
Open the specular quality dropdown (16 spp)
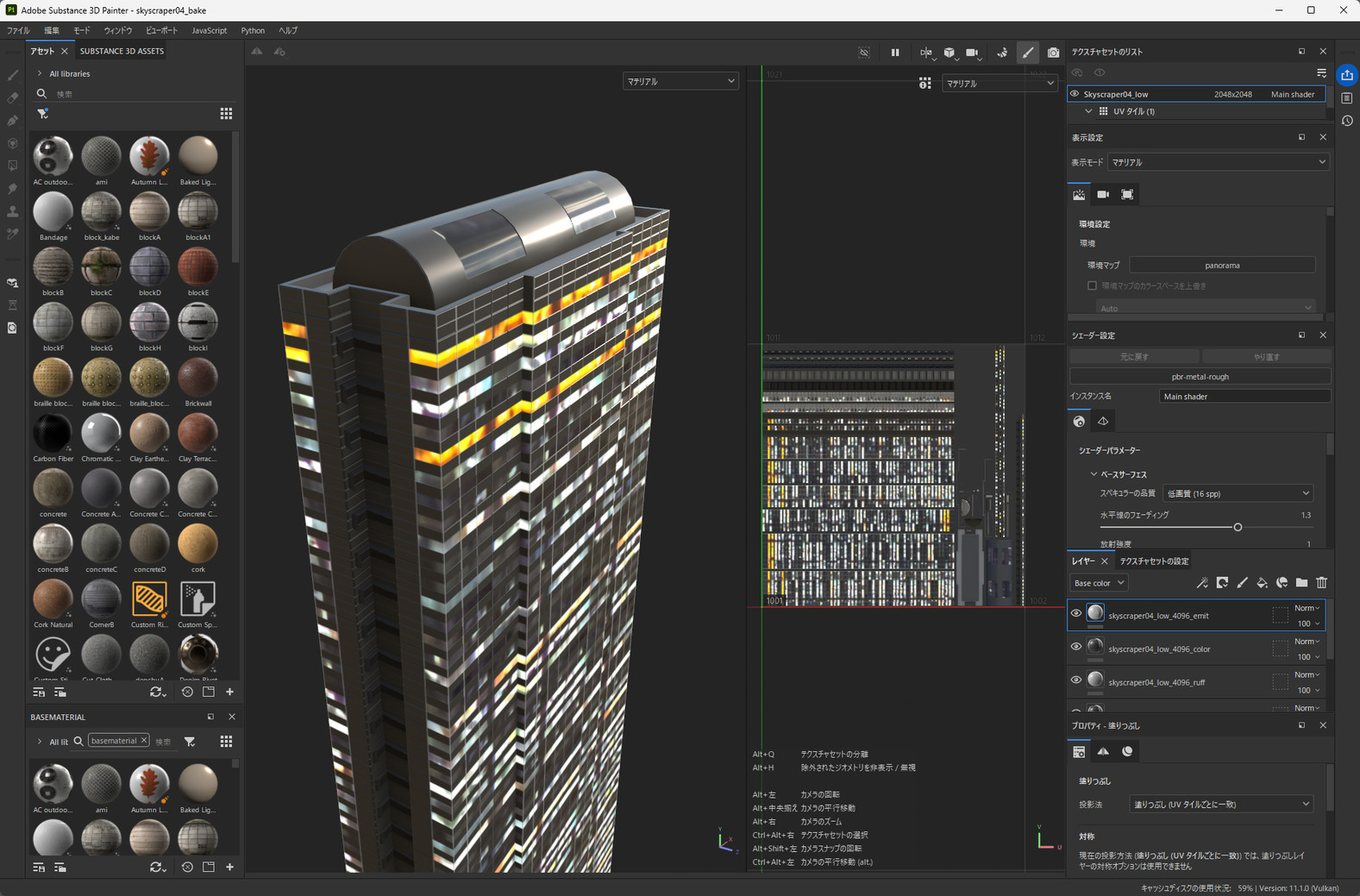[1237, 493]
